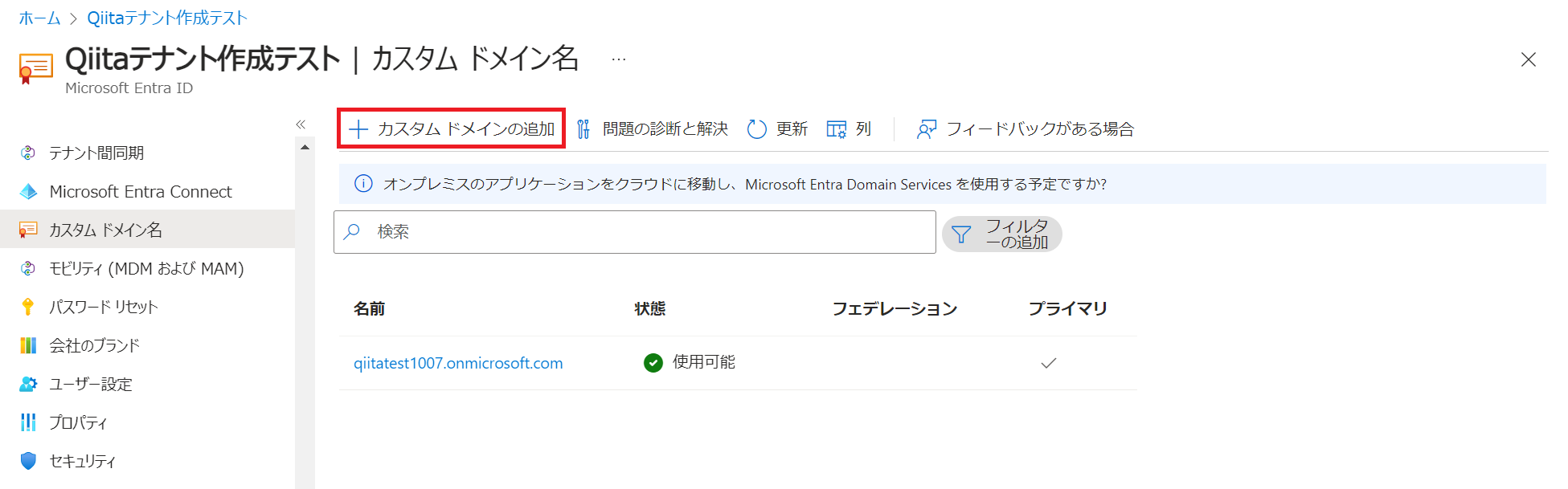Sort by フェデレーション column header
Viewport: 1568px width, 489px height.
click(x=895, y=308)
